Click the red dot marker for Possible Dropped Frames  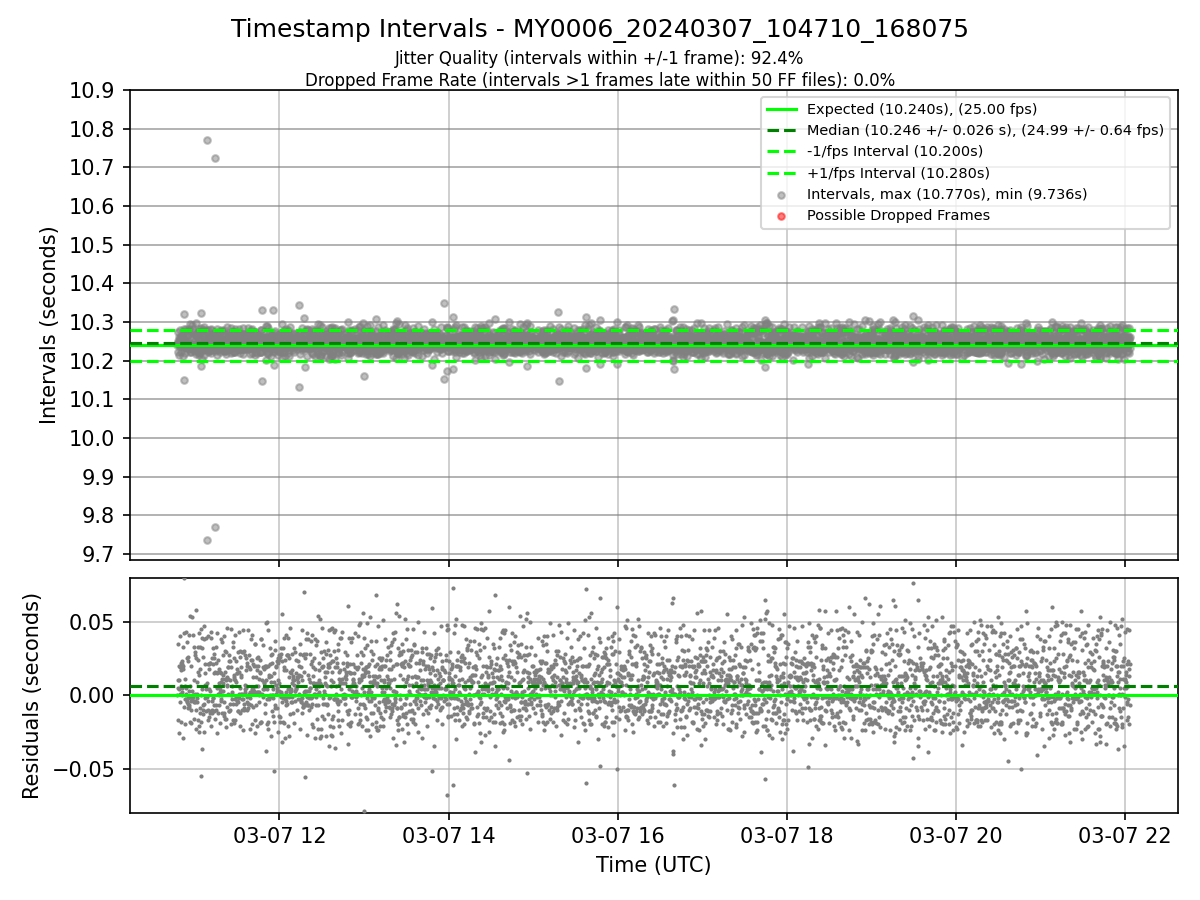[x=782, y=215]
